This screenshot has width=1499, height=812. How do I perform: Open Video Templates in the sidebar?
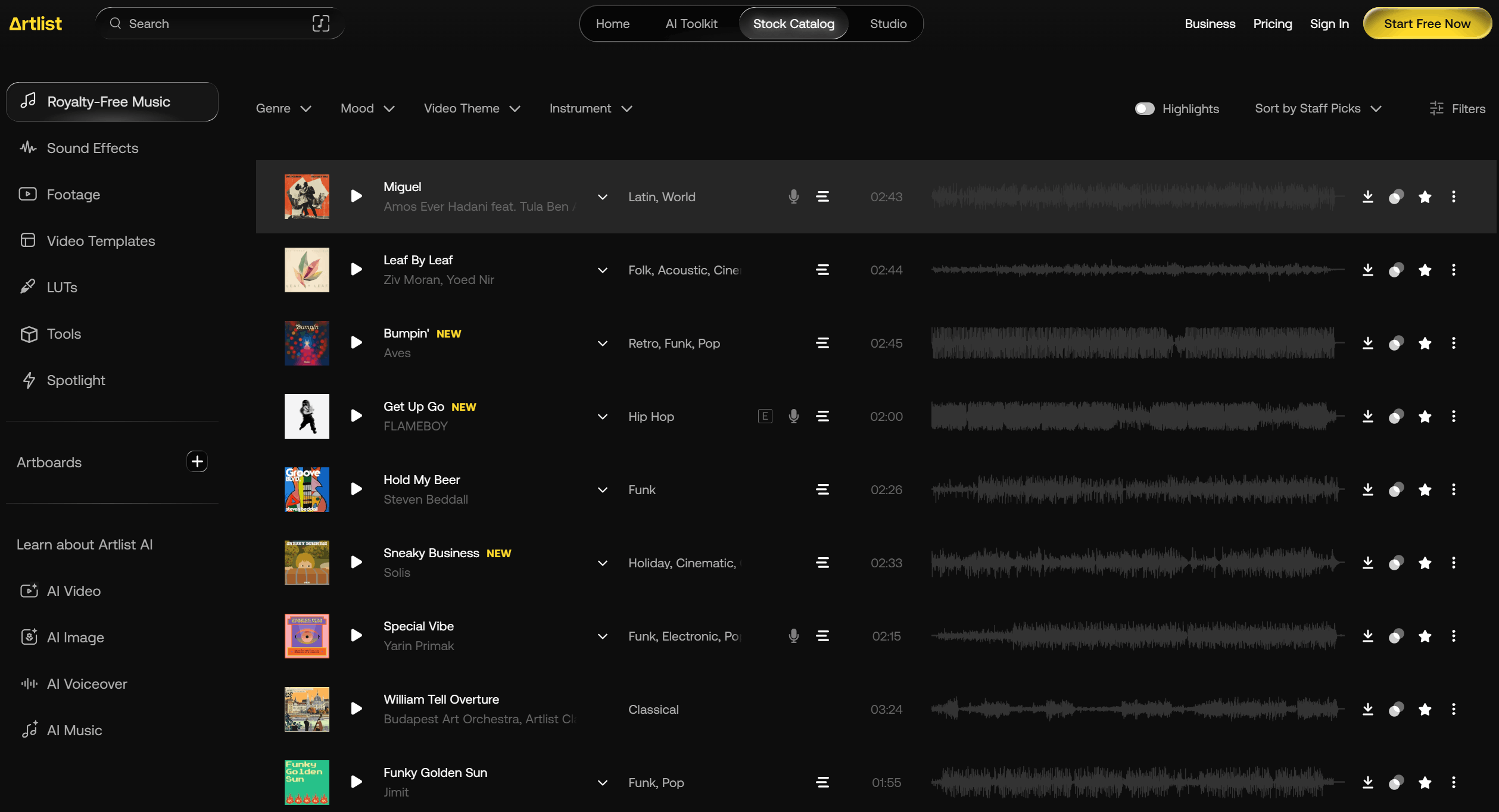(x=112, y=241)
